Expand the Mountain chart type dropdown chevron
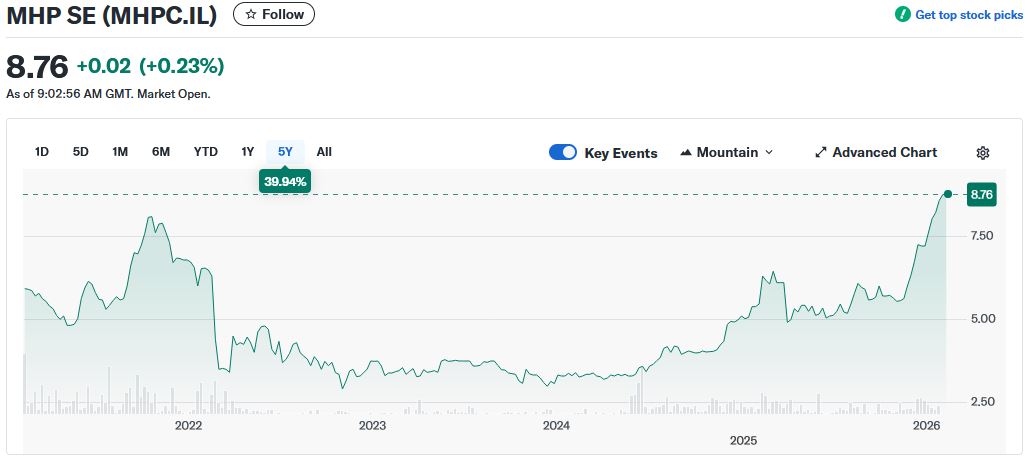 coord(769,153)
